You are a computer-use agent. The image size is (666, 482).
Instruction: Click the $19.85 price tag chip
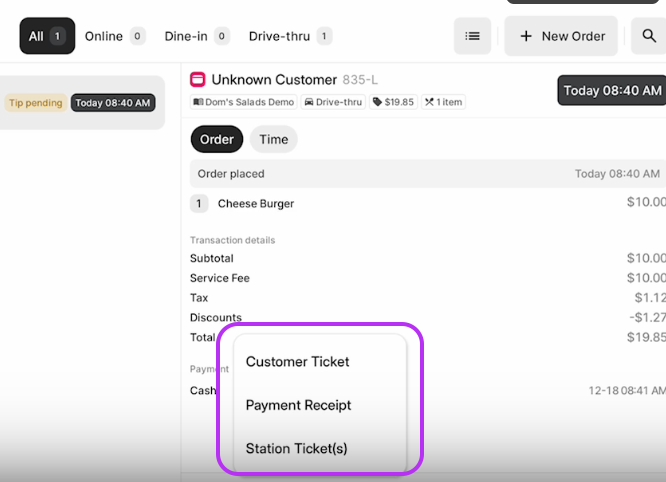click(393, 102)
